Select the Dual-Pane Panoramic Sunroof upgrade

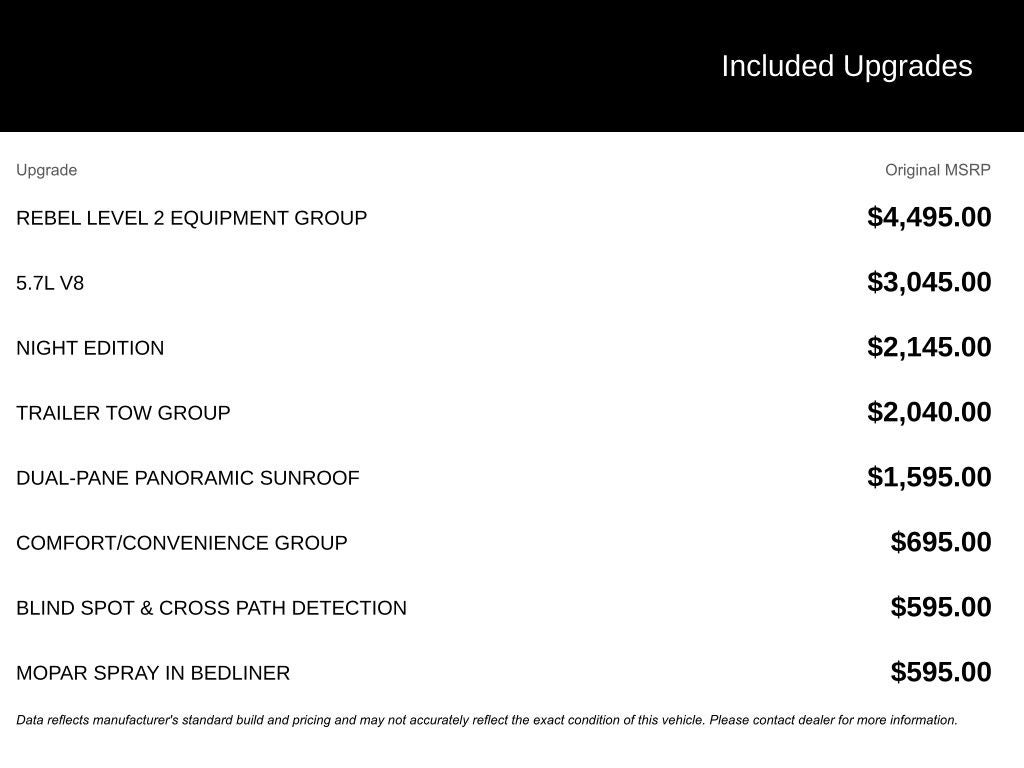[187, 478]
